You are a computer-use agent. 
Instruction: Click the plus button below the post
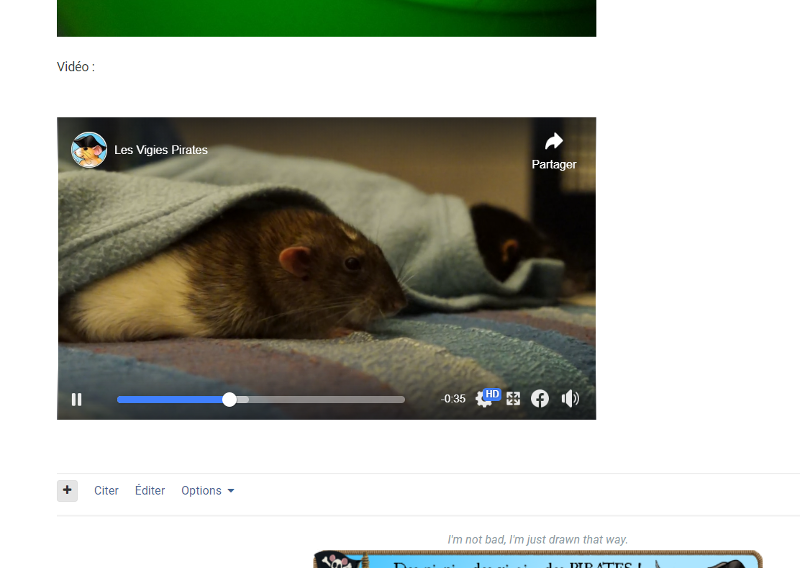[67, 490]
